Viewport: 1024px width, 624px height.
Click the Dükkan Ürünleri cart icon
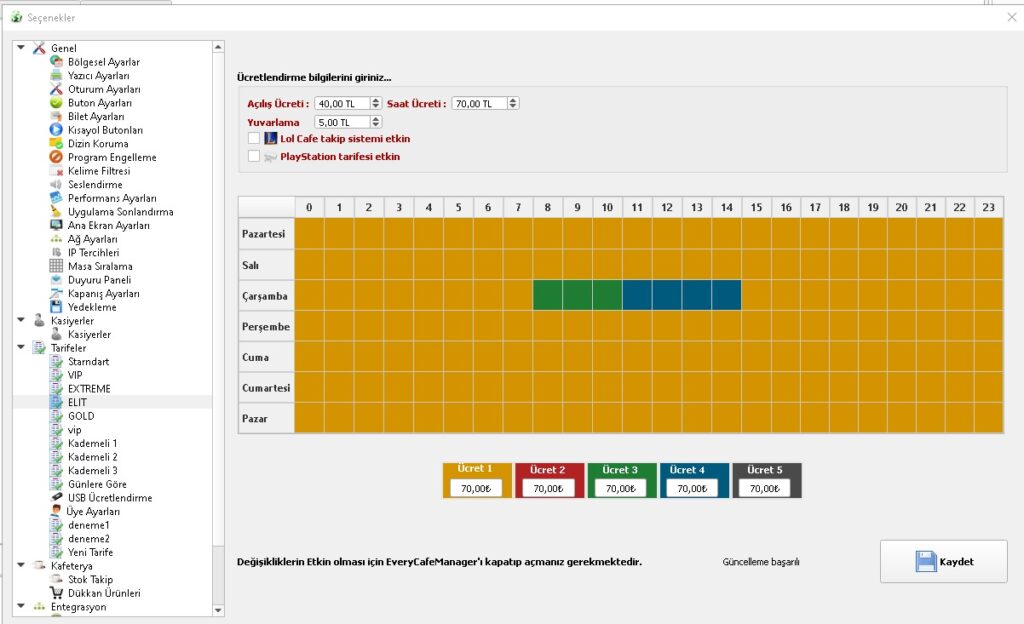[57, 593]
